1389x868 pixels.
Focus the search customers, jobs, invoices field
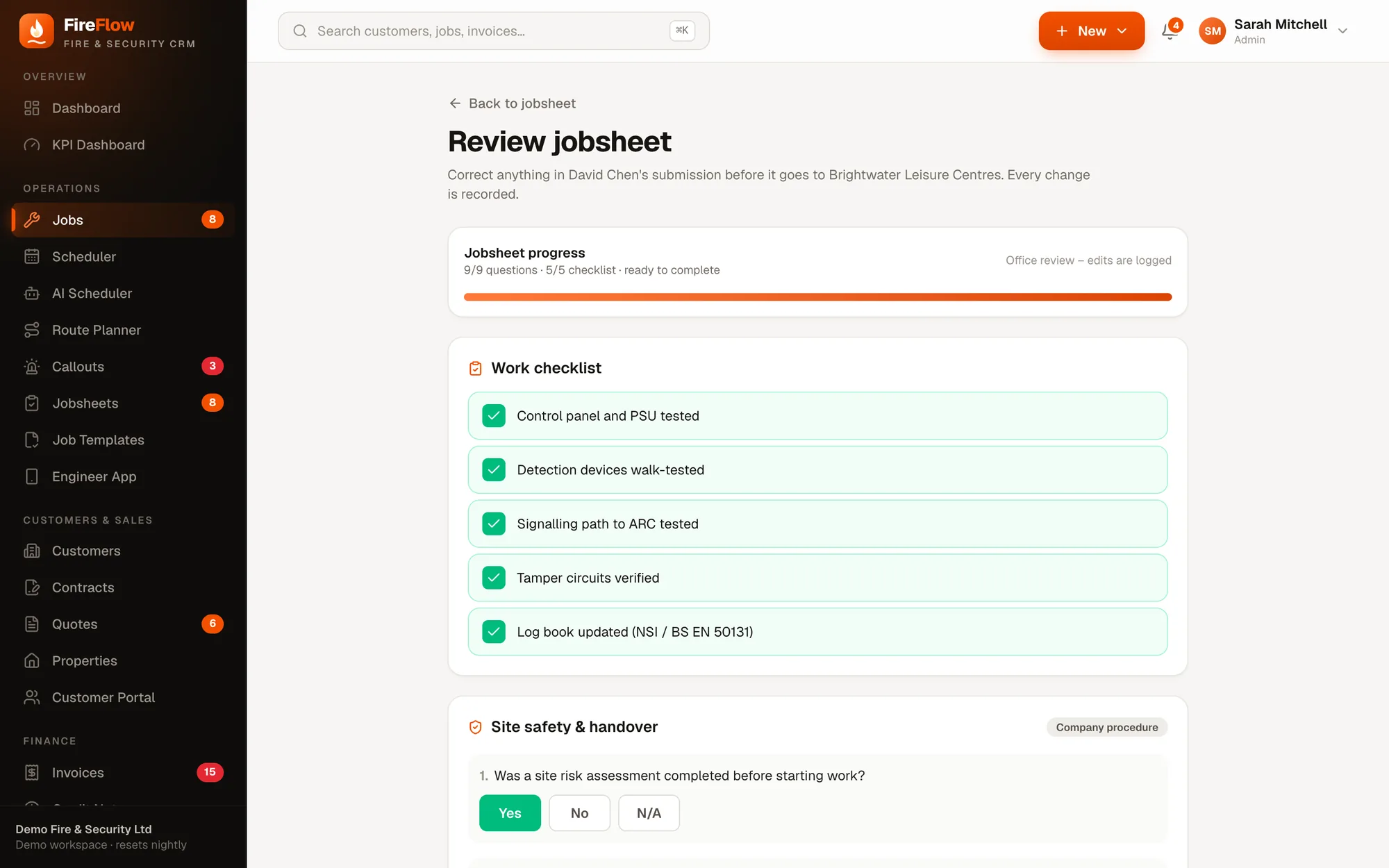tap(494, 31)
